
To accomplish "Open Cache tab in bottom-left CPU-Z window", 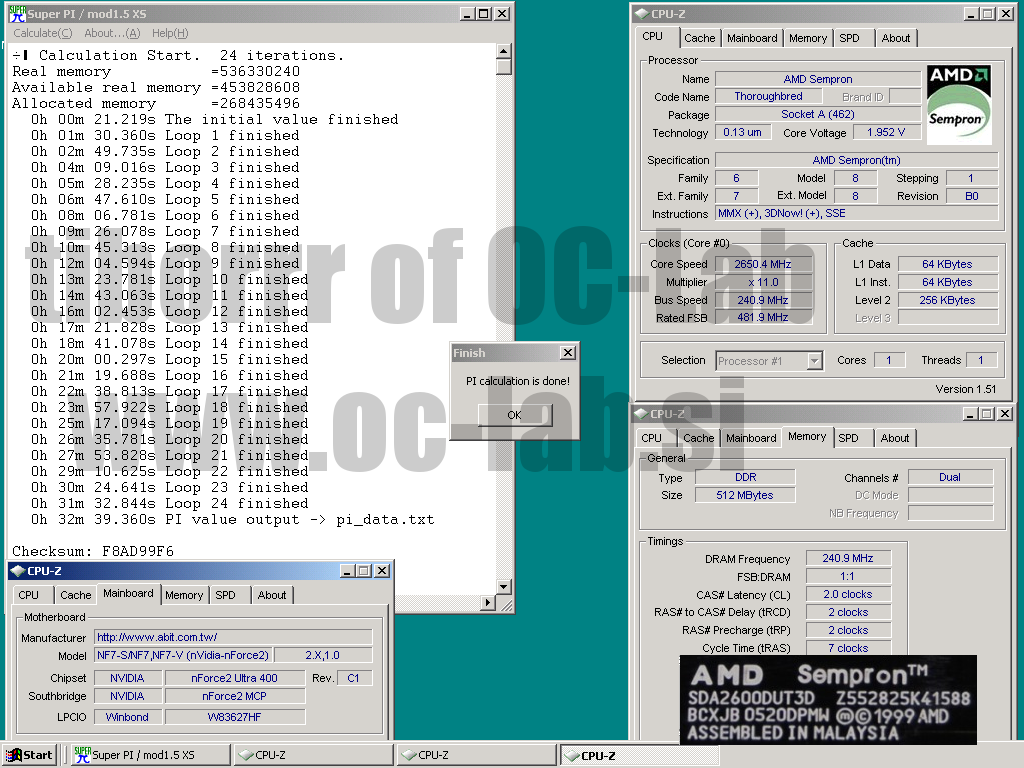I will pos(76,595).
